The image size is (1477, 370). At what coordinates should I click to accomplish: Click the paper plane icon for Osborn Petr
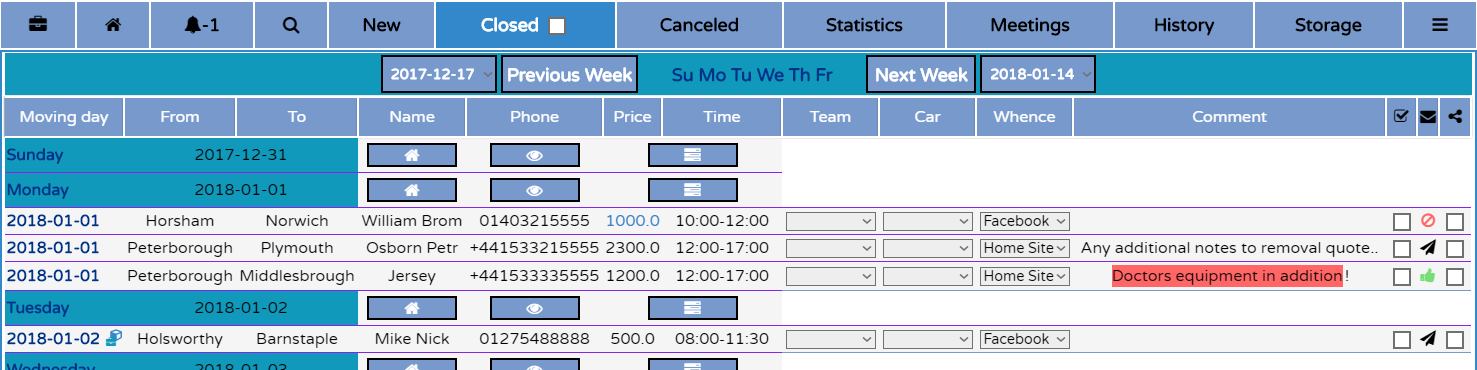tap(1428, 248)
